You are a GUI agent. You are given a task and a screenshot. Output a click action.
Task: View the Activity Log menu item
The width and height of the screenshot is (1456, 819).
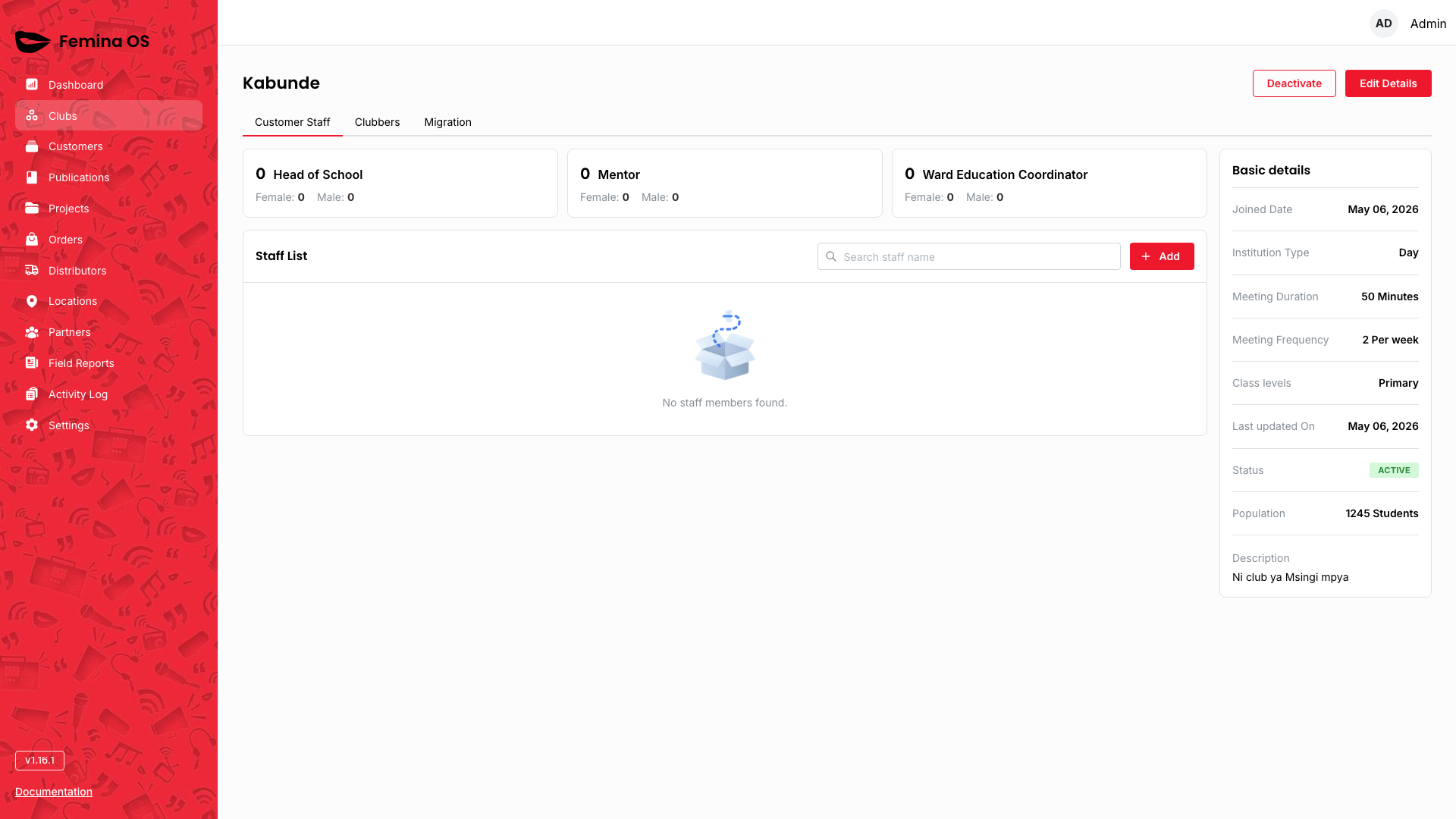(x=108, y=394)
